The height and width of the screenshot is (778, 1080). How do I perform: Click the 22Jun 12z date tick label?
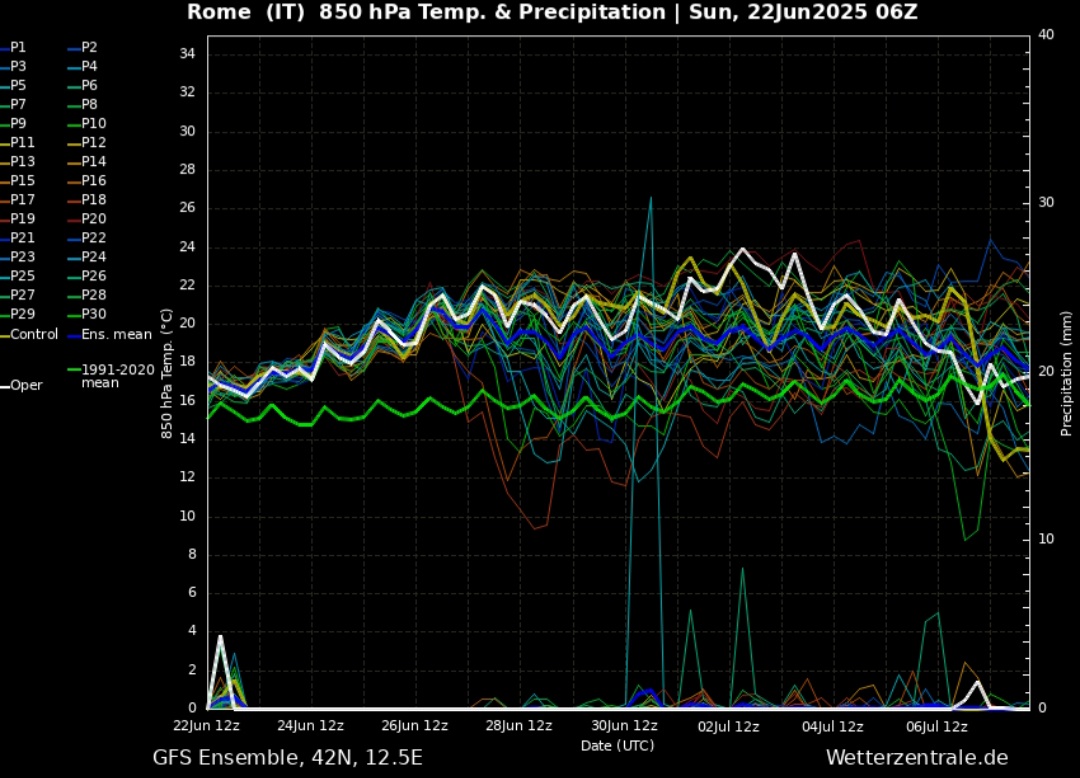208,726
